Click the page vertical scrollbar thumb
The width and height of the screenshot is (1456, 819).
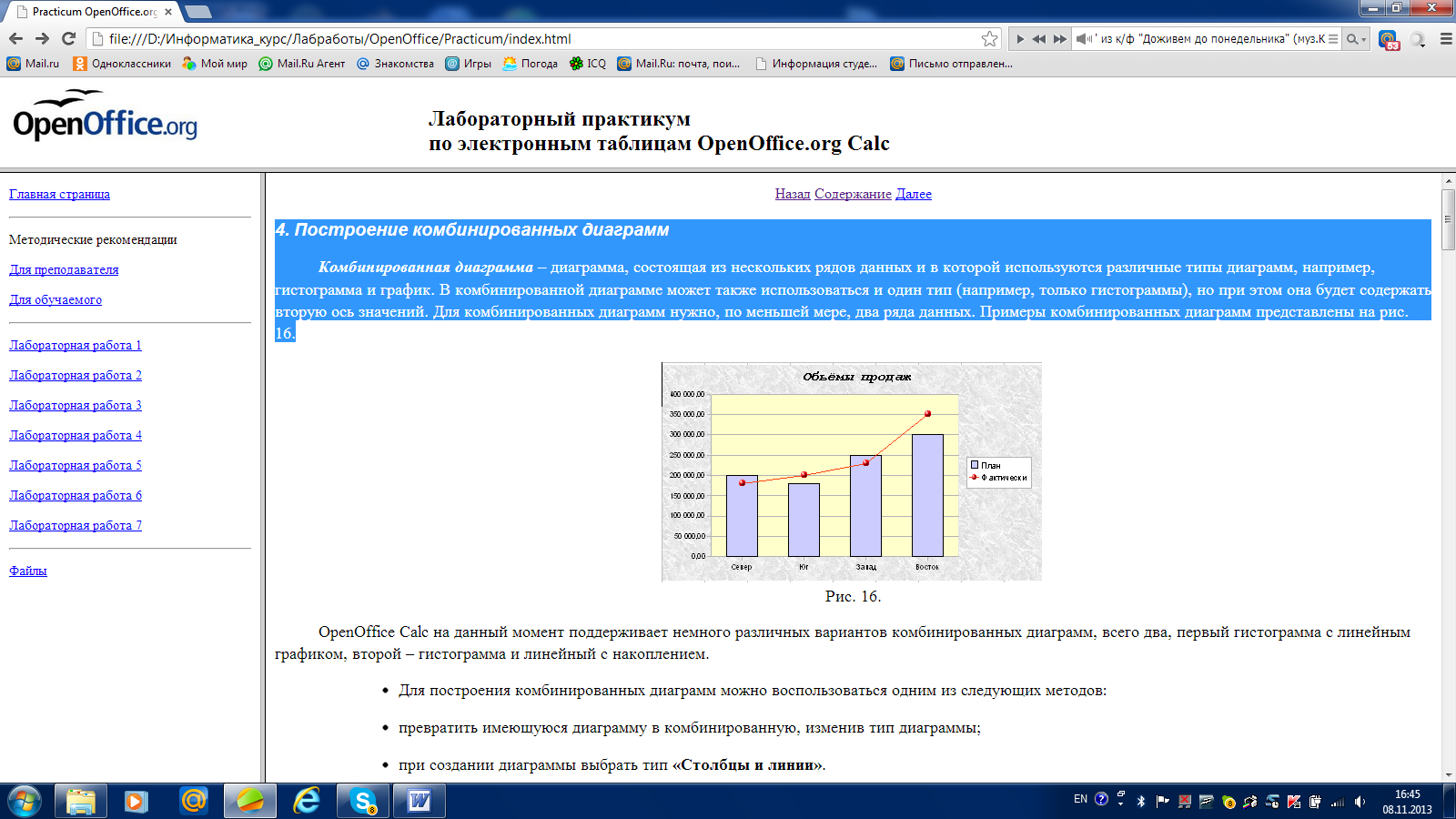(x=1449, y=219)
